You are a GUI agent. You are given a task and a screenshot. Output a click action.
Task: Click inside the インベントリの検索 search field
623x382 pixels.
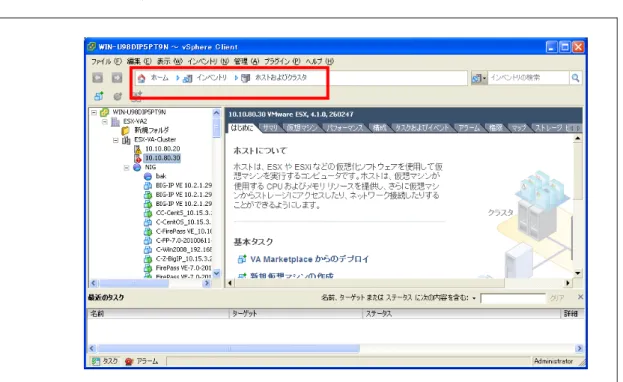point(528,78)
